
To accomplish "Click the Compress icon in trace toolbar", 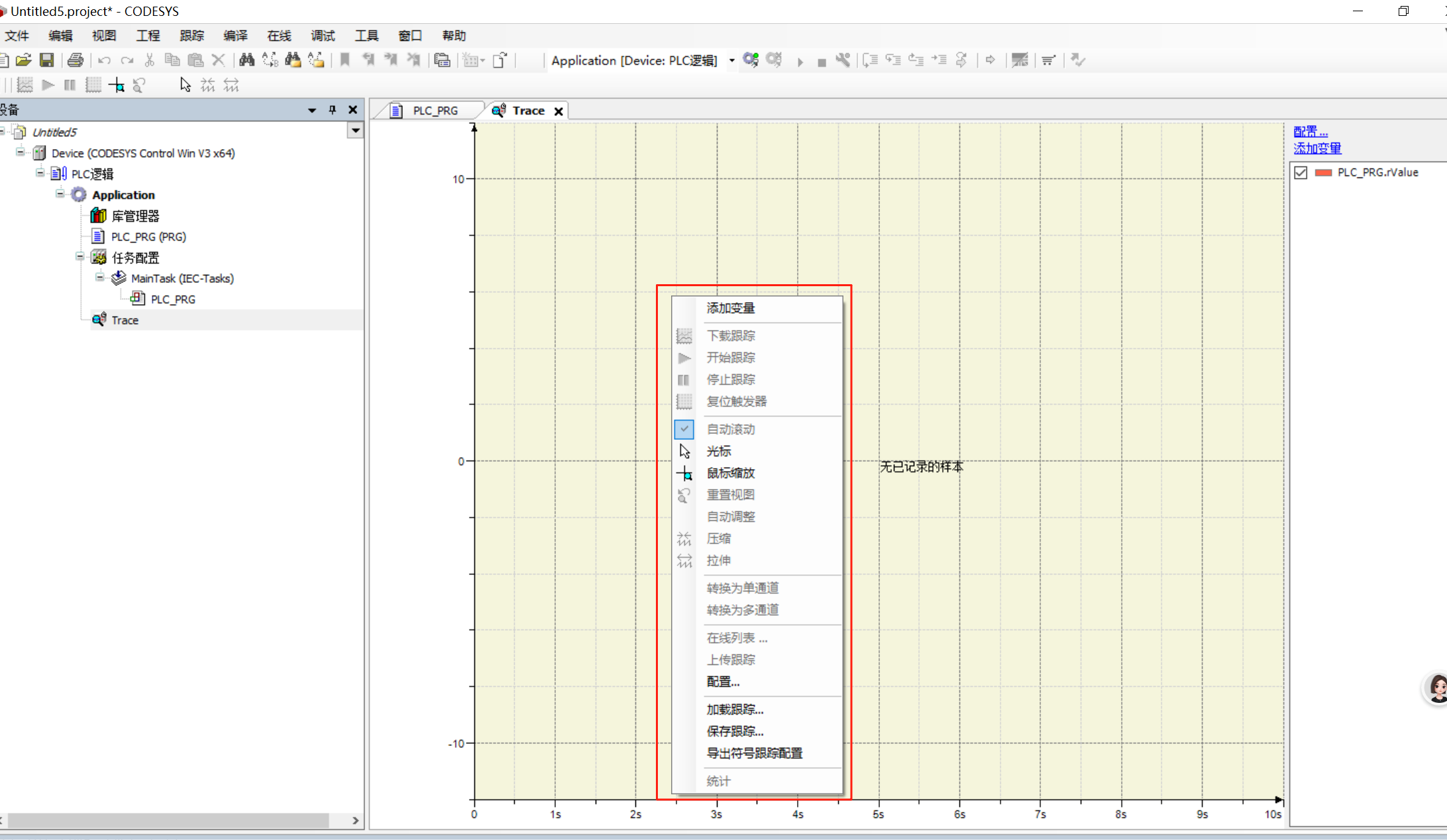I will click(208, 85).
